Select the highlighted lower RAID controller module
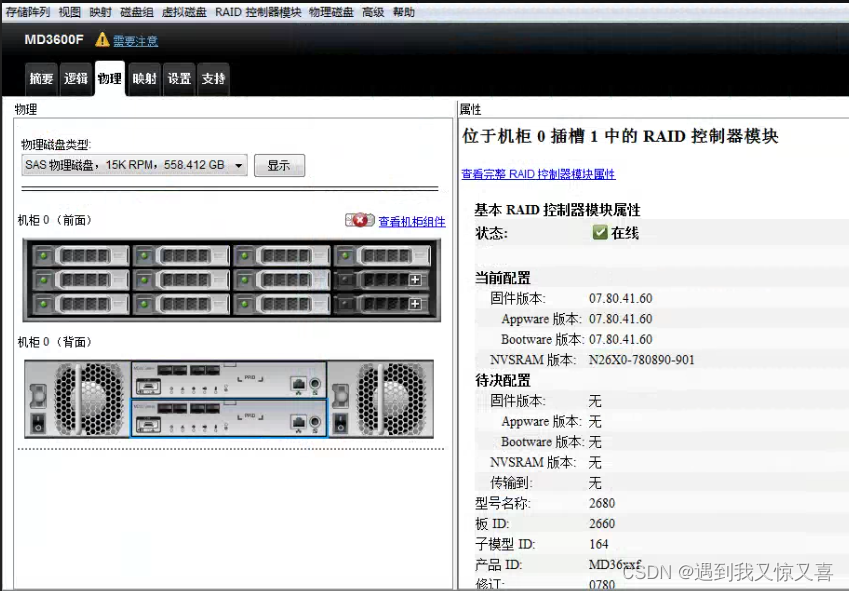 coord(228,418)
